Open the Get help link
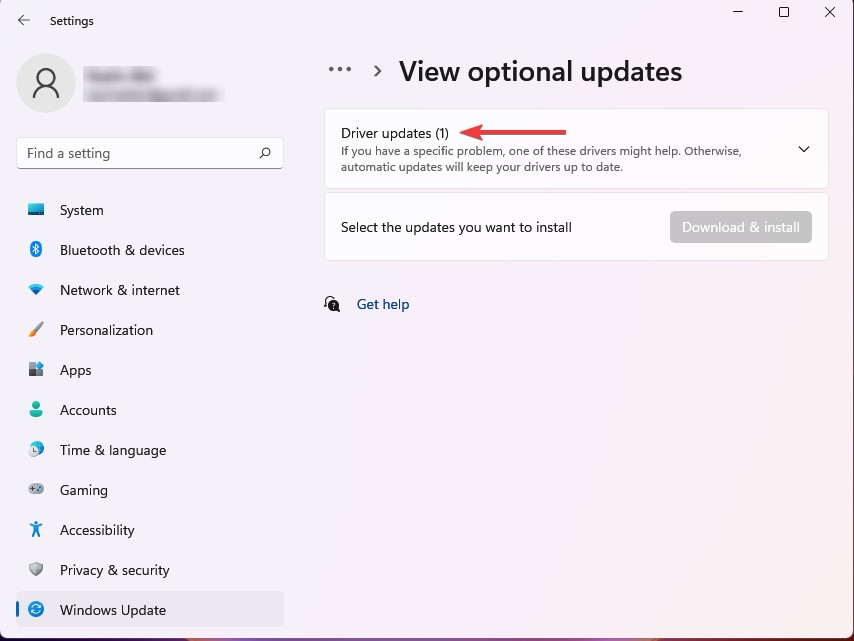The width and height of the screenshot is (854, 641). click(383, 304)
